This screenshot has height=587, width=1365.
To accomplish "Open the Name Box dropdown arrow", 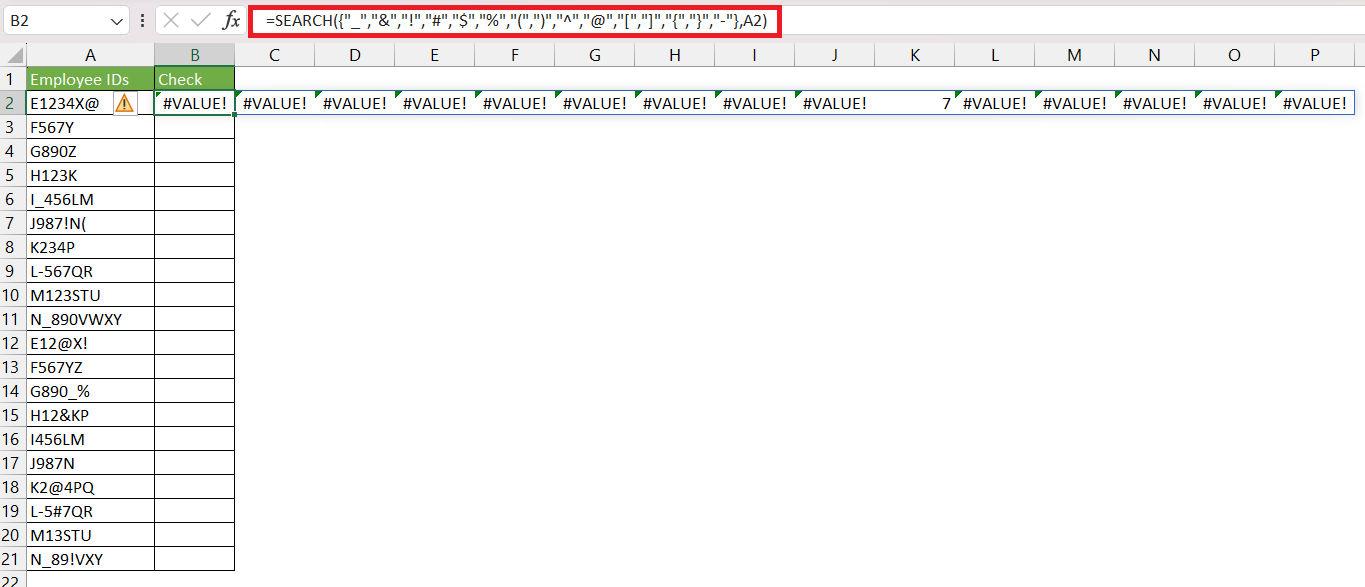I will point(117,20).
